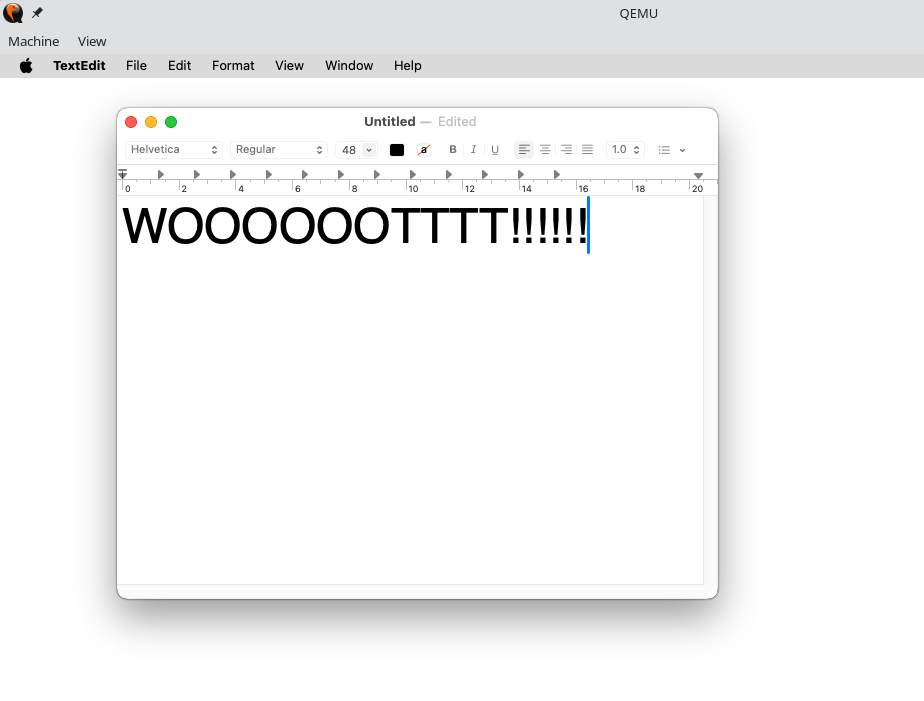Close the Untitled window
Image resolution: width=924 pixels, height=701 pixels.
pyautogui.click(x=131, y=122)
